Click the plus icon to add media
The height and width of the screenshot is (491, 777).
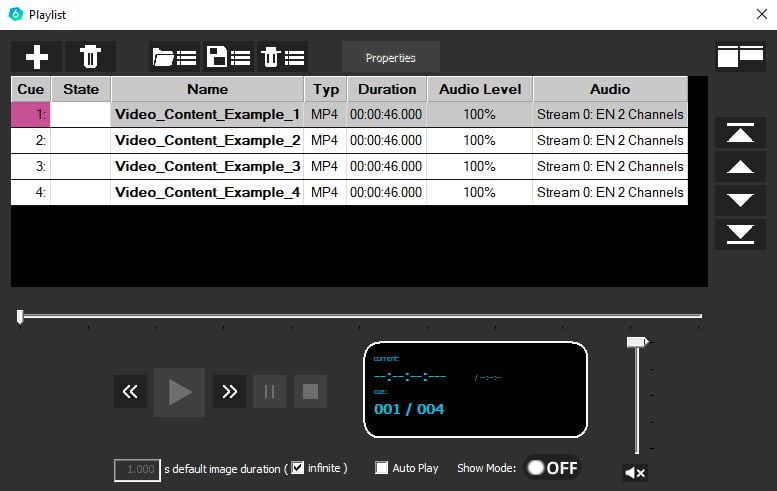36,57
